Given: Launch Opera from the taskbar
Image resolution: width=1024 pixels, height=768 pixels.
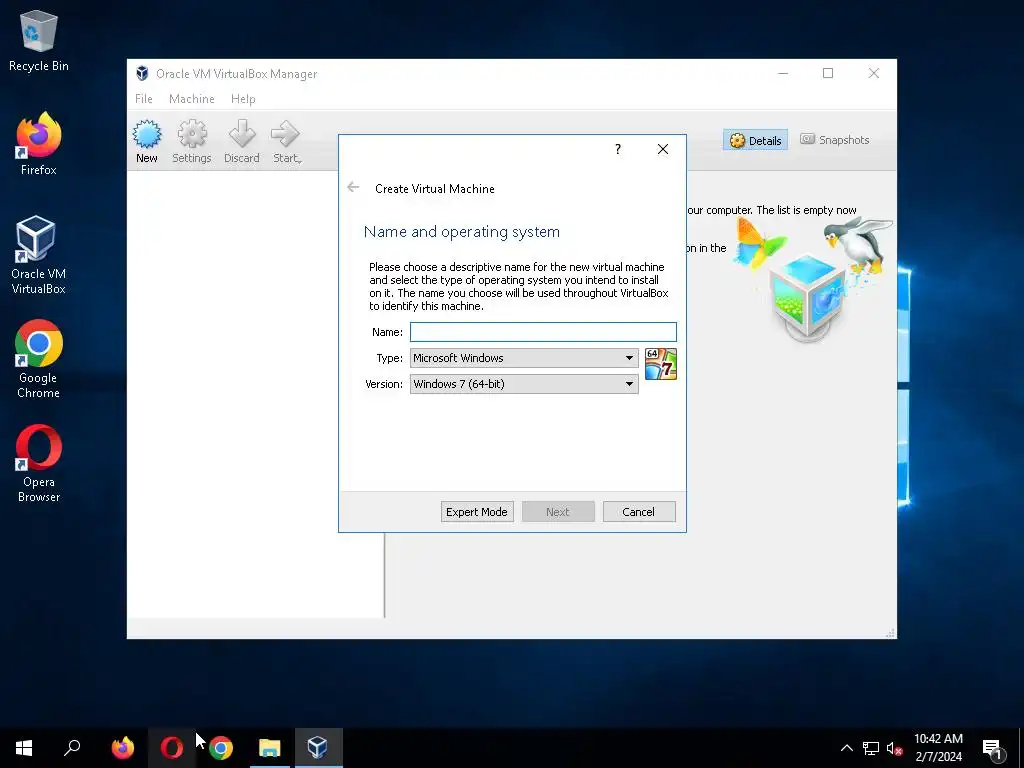Looking at the screenshot, I should pyautogui.click(x=172, y=748).
